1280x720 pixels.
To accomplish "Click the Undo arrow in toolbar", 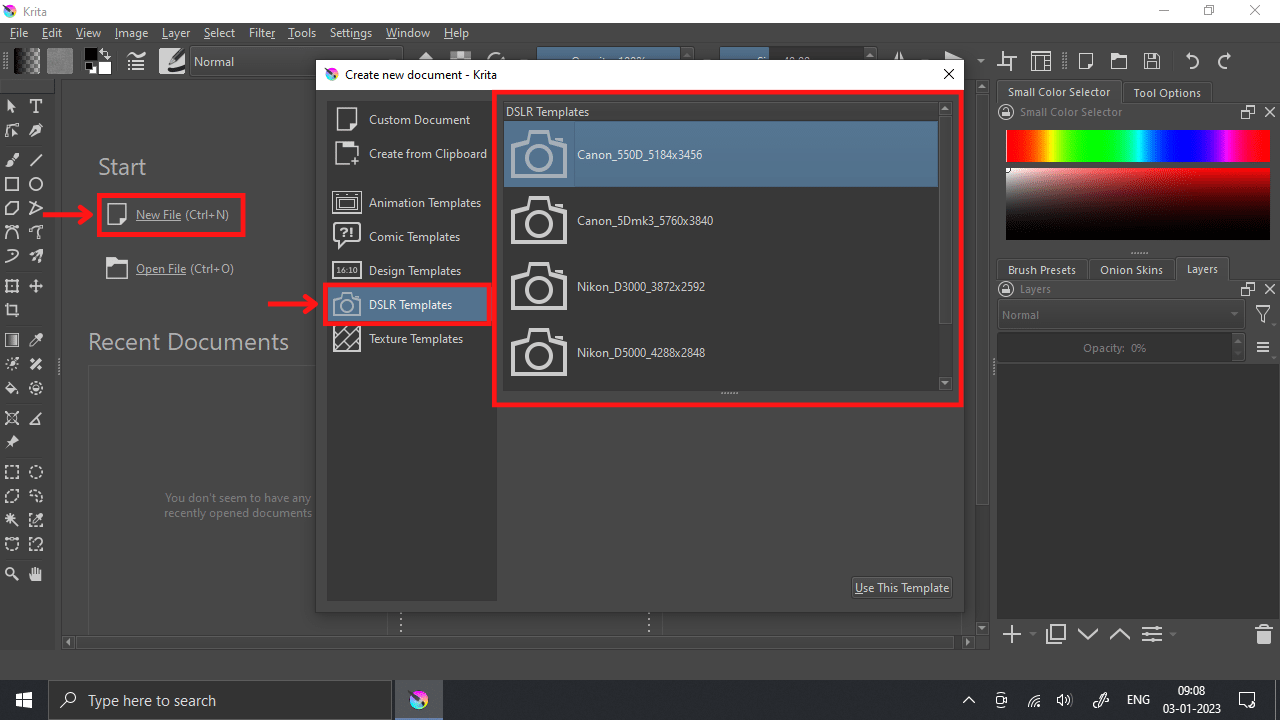I will (x=1191, y=61).
